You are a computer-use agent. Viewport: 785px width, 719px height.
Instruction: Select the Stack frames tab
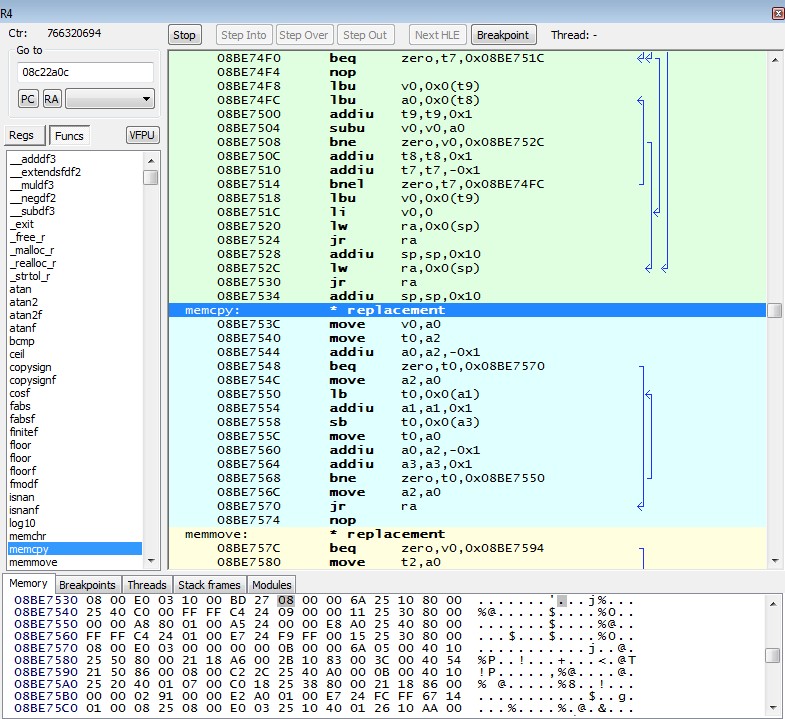[x=209, y=585]
